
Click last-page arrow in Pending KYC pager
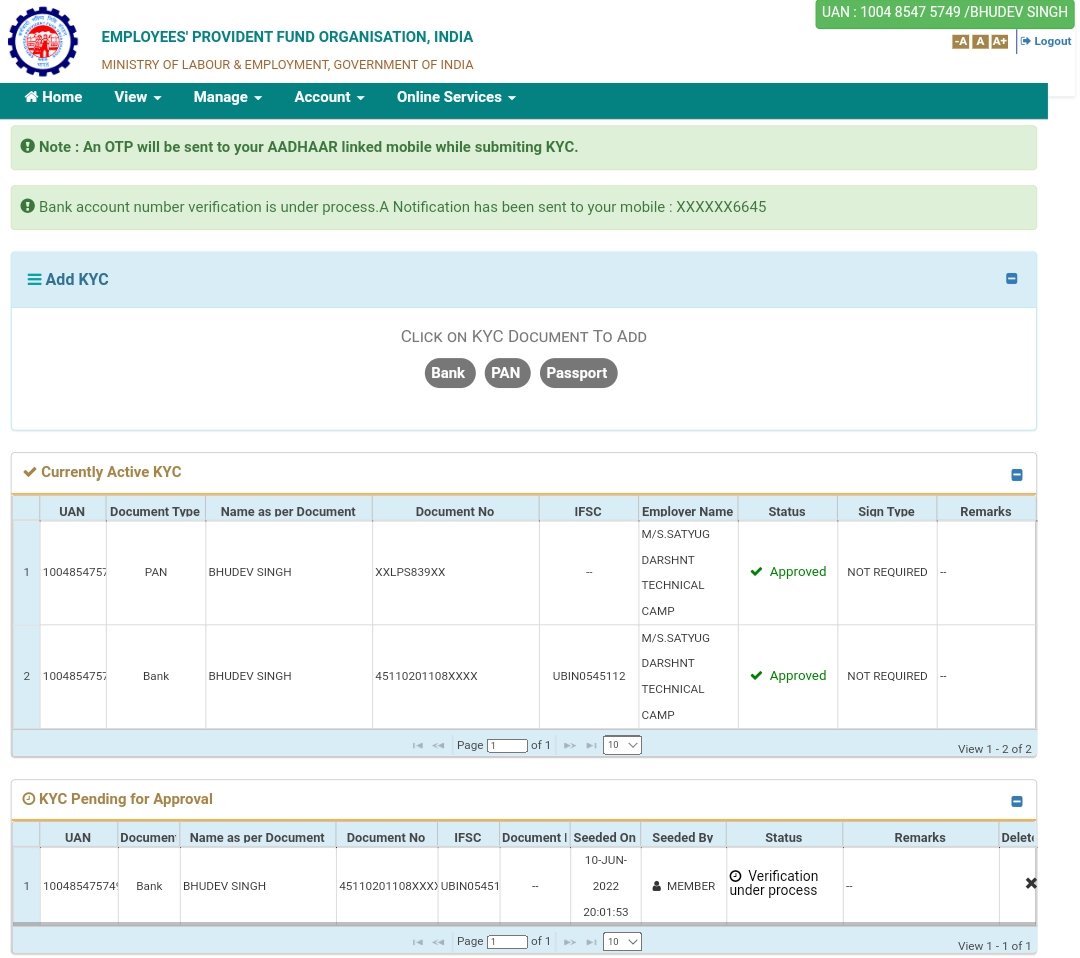(591, 942)
